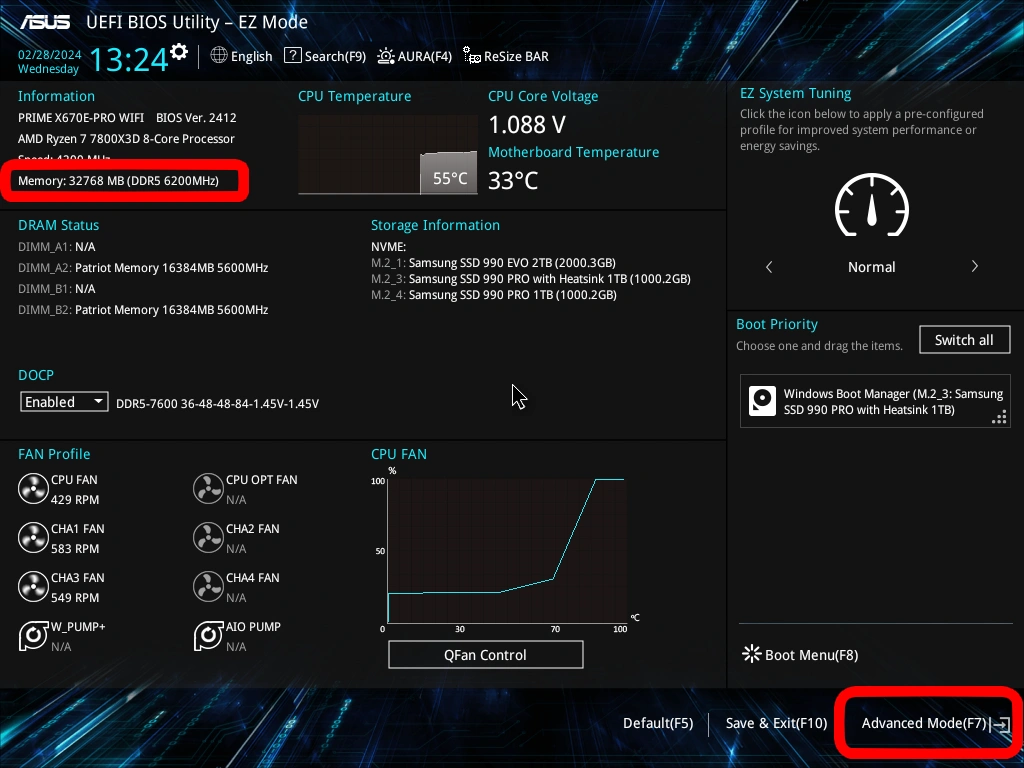Select the CHA2 FAN icon
The width and height of the screenshot is (1024, 768).
pos(208,537)
